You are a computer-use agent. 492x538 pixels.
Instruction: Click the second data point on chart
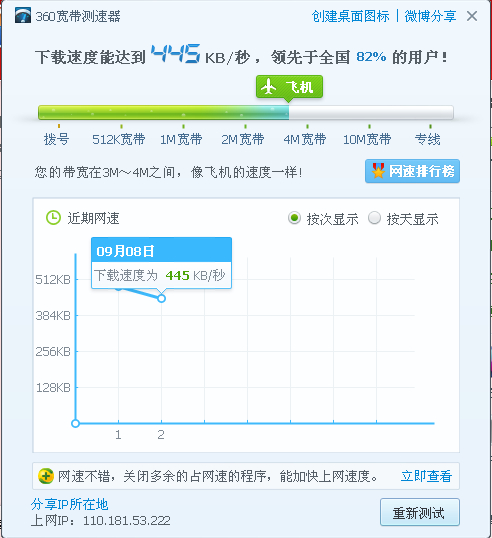pyautogui.click(x=161, y=299)
